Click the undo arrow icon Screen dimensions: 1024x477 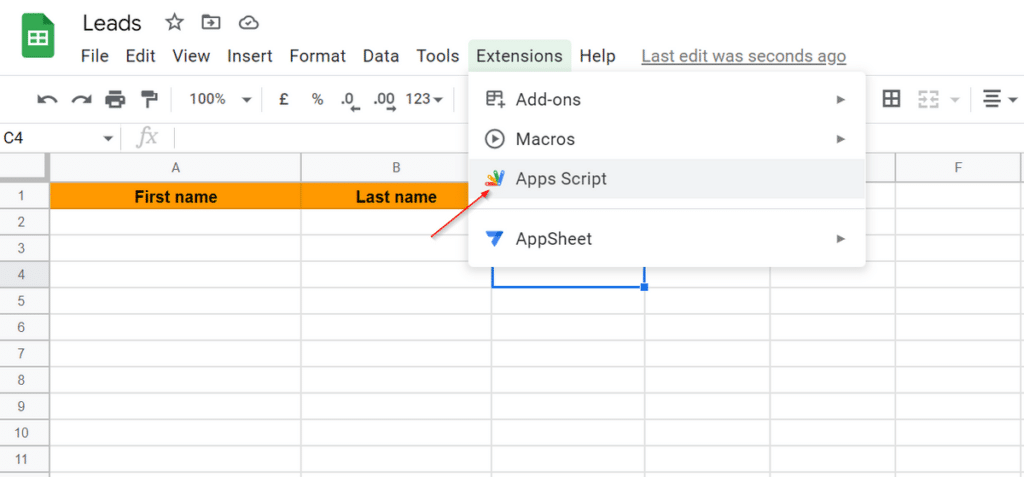pyautogui.click(x=47, y=99)
